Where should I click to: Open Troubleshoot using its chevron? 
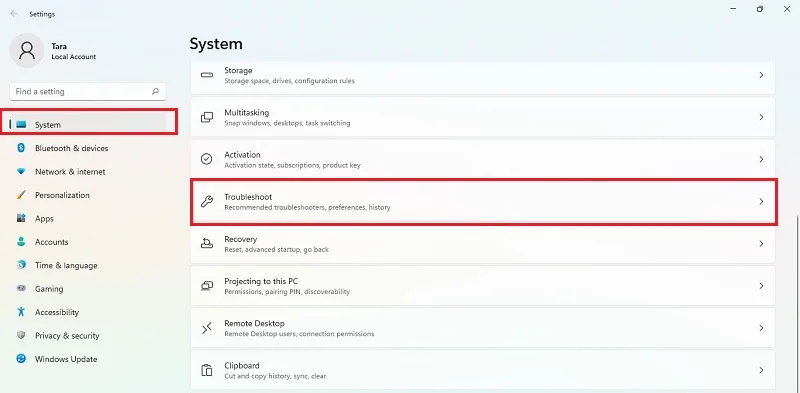coord(761,202)
